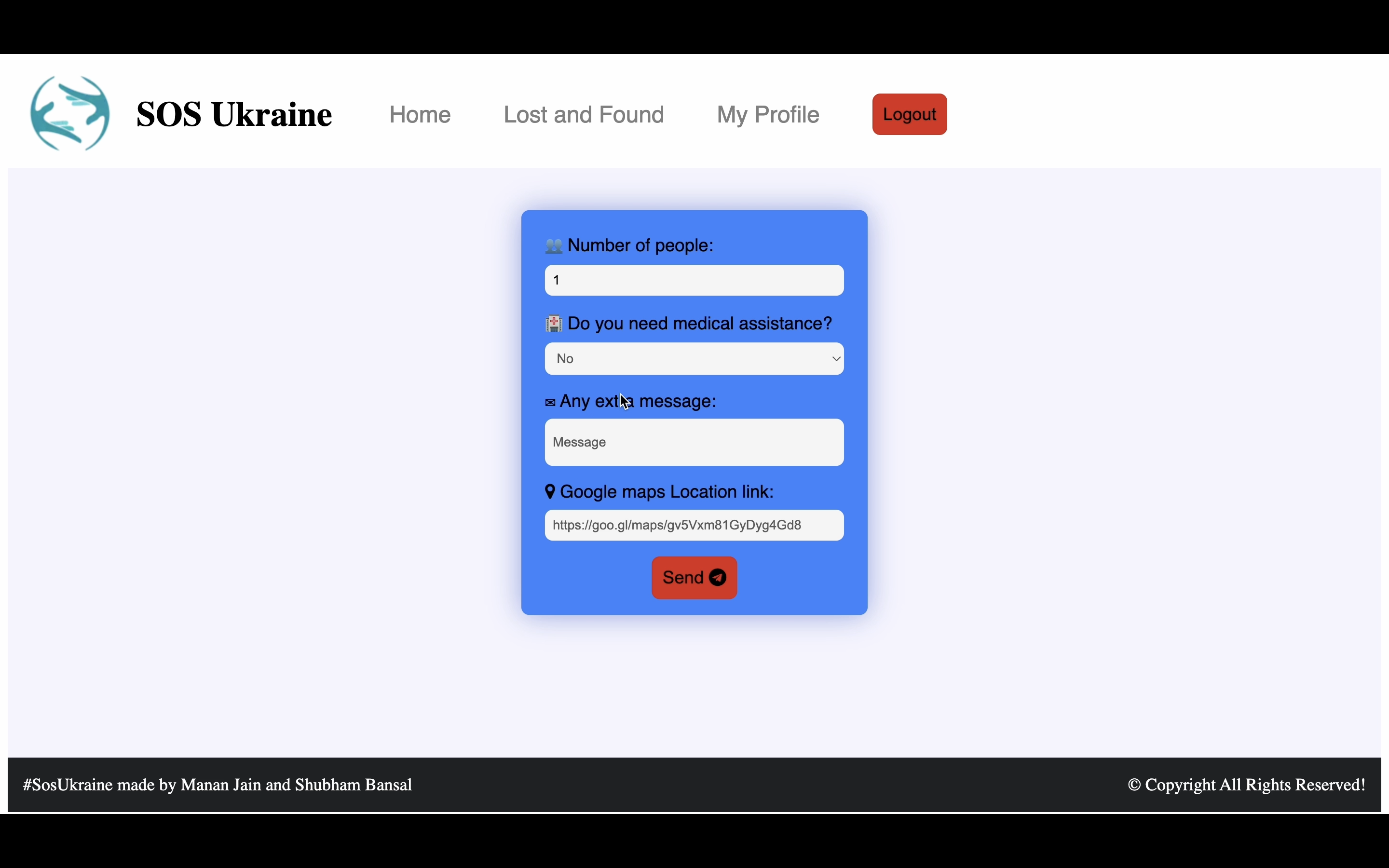
Task: Open the medical assistance dropdown showing No
Action: click(683, 359)
